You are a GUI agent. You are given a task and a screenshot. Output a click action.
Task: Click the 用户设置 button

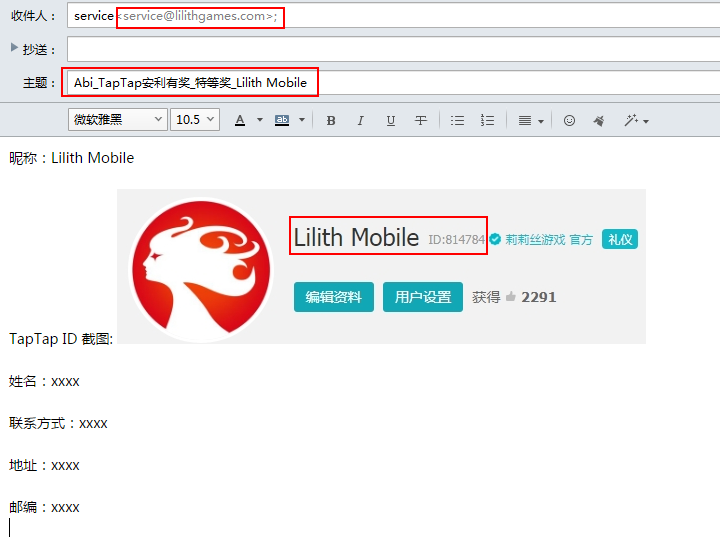pyautogui.click(x=423, y=297)
